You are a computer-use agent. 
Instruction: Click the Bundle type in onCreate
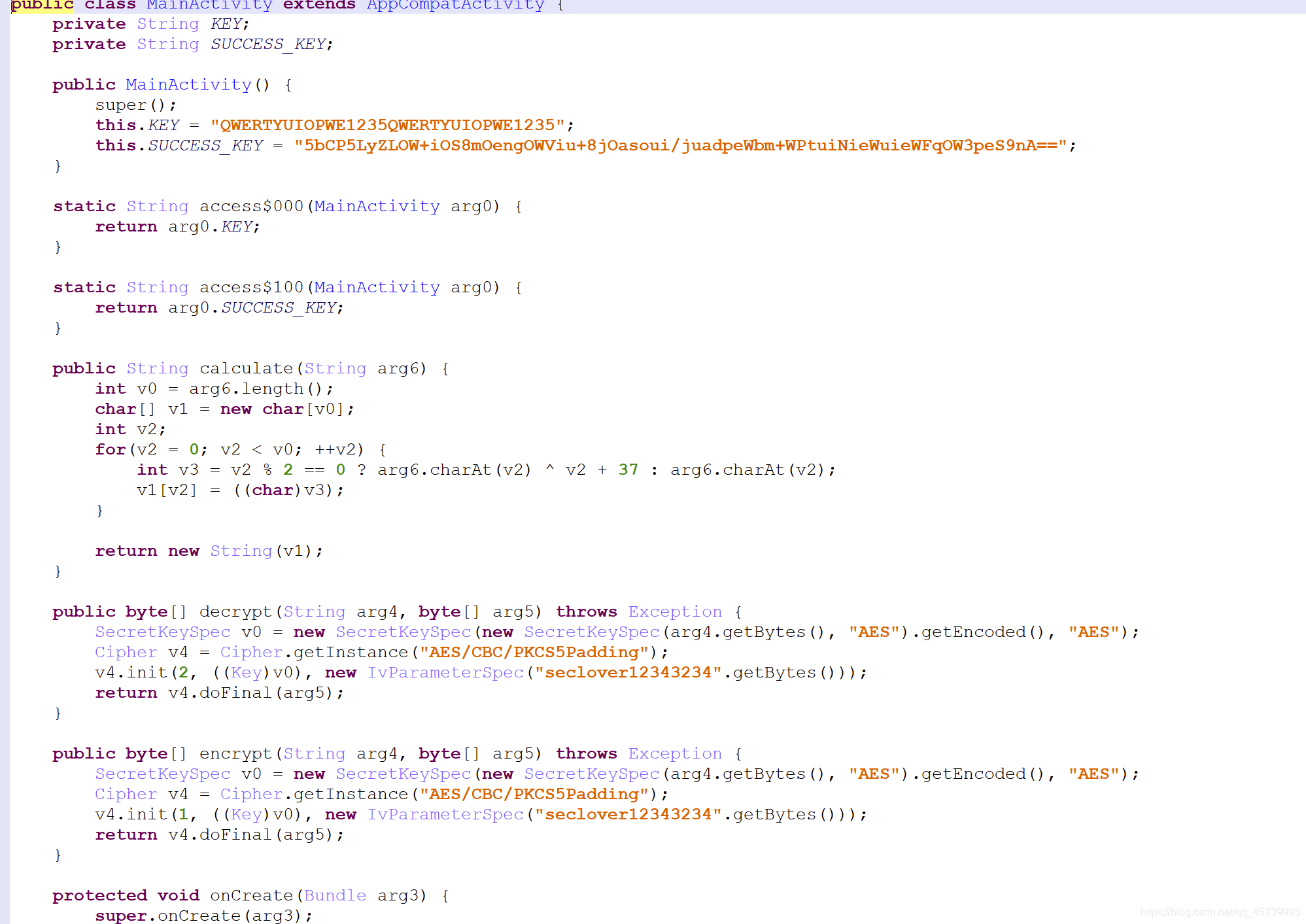point(335,895)
